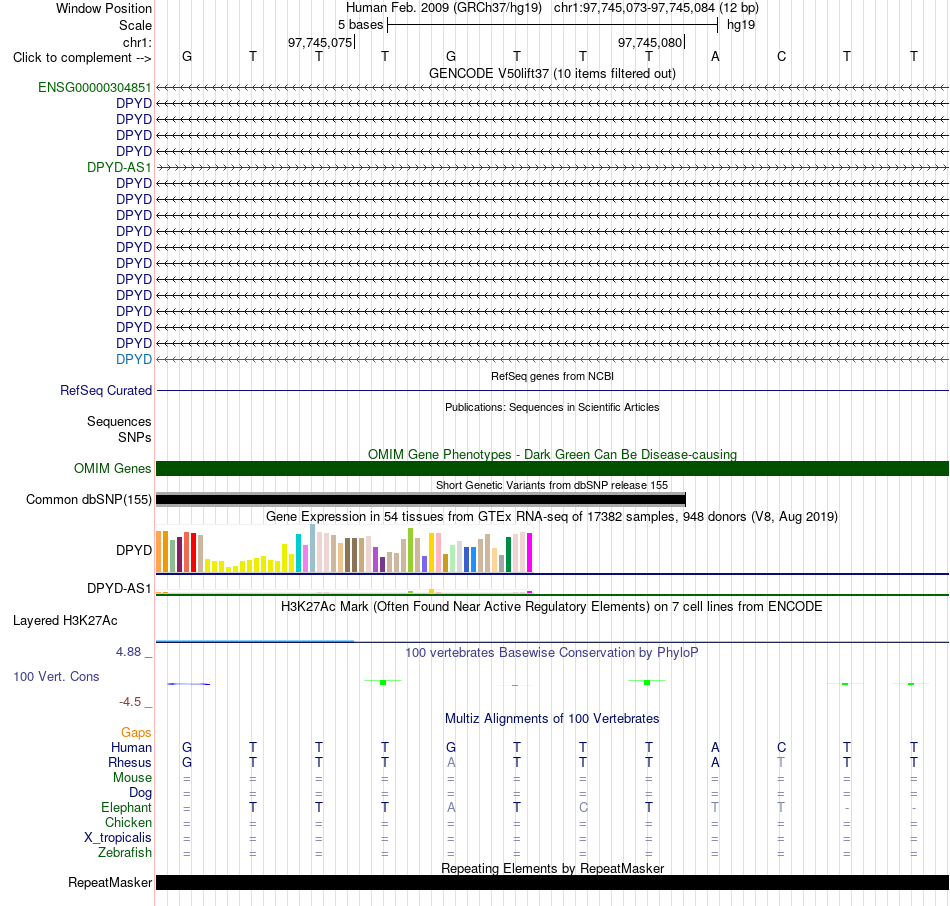Select the Mouse species label

pos(132,778)
